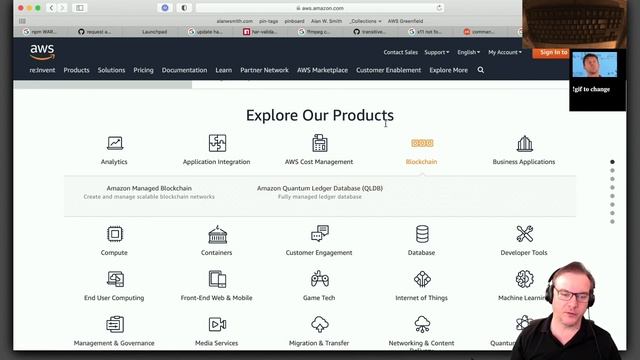Open the Partner Network navigation item
This screenshot has width=640, height=360.
[x=264, y=70]
